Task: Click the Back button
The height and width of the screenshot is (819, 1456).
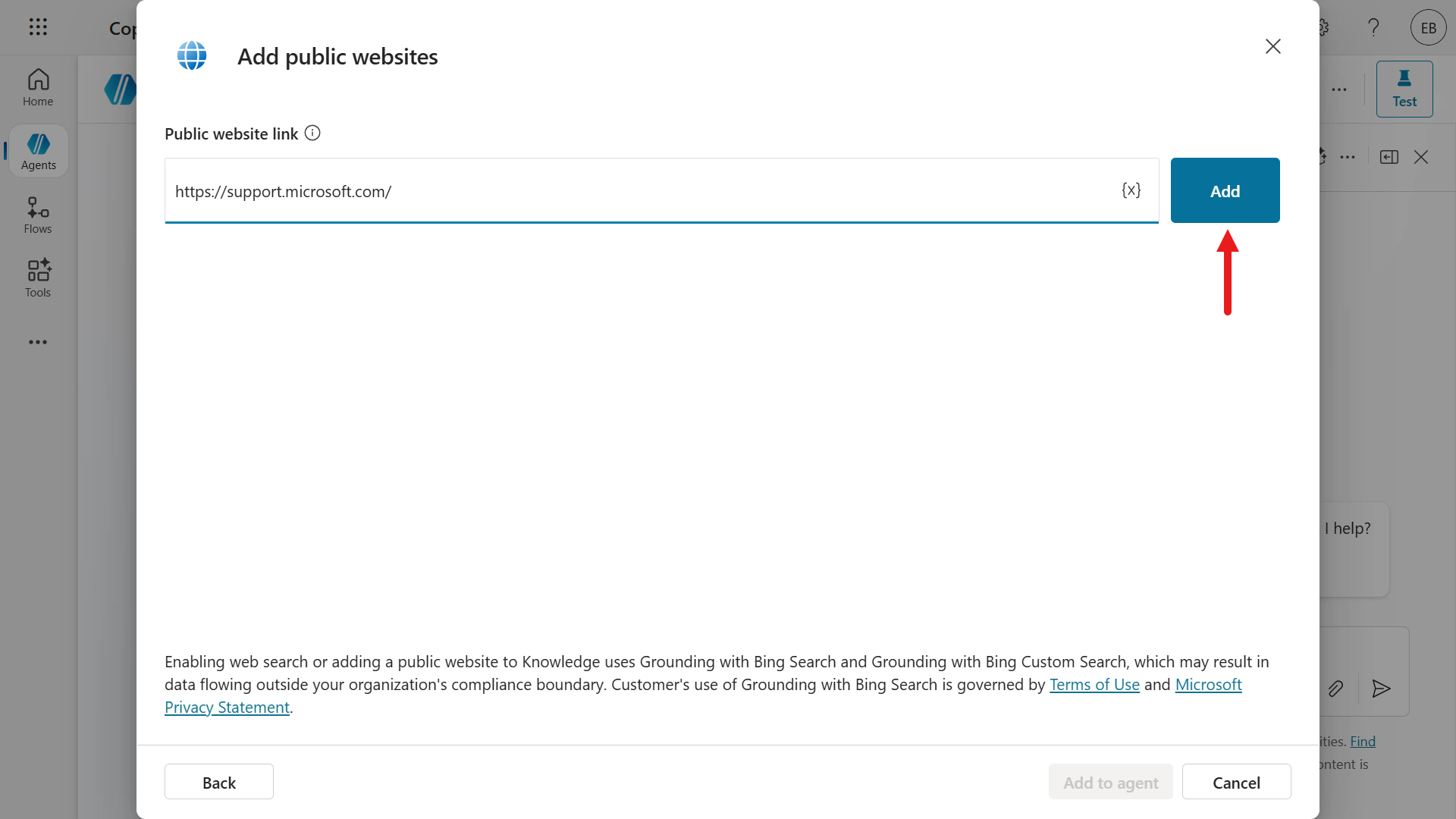Action: (x=218, y=782)
